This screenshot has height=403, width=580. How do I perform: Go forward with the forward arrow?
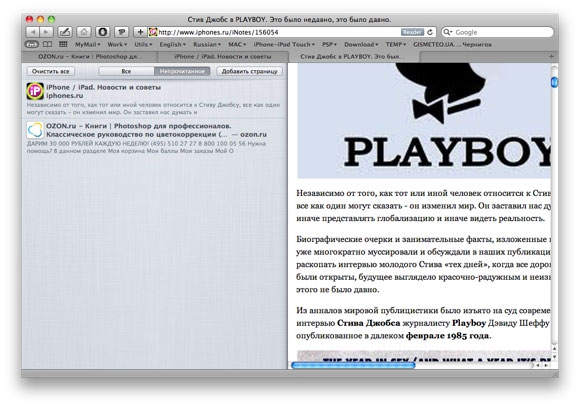coord(46,32)
